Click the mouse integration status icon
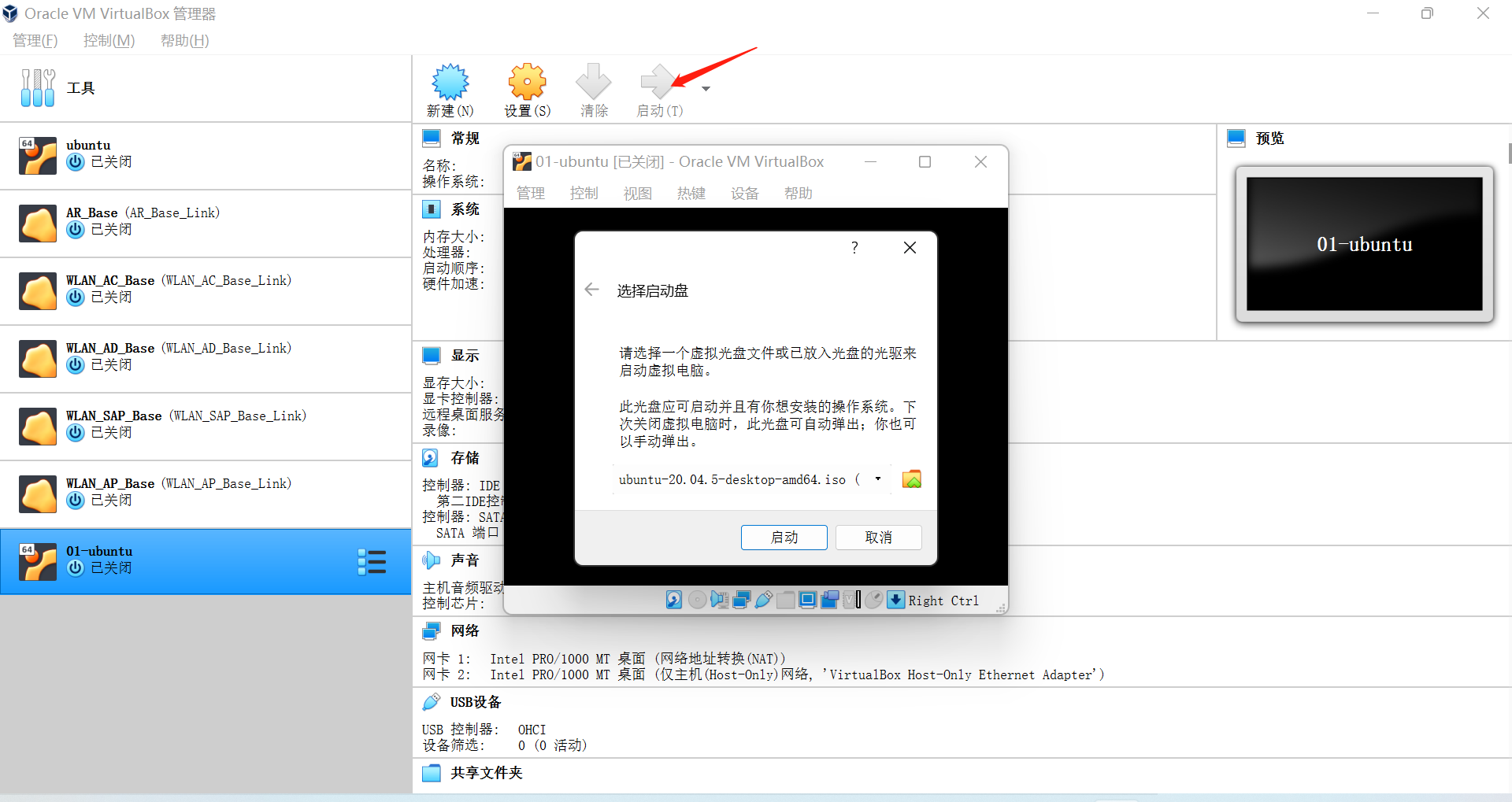Viewport: 1512px width, 802px height. 874,600
